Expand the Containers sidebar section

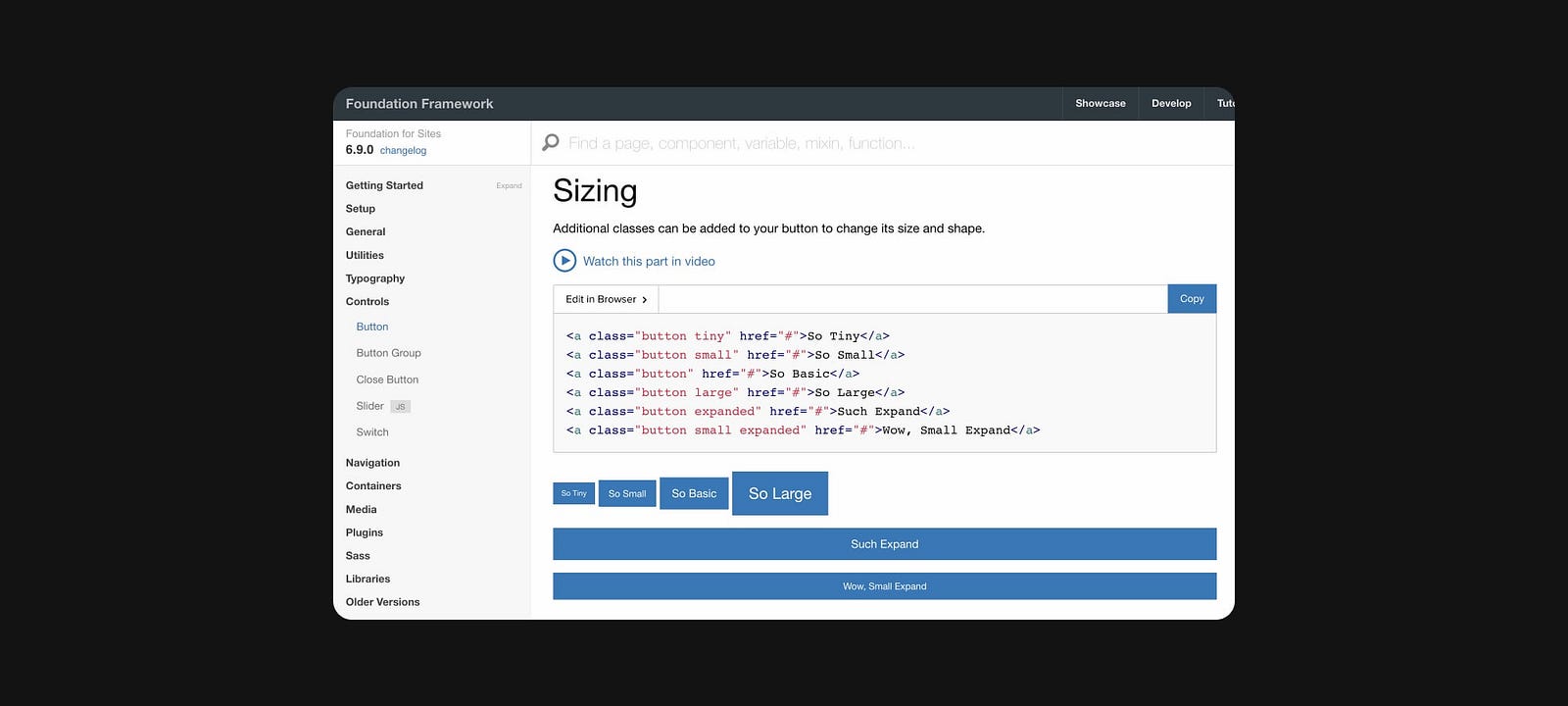pos(373,486)
